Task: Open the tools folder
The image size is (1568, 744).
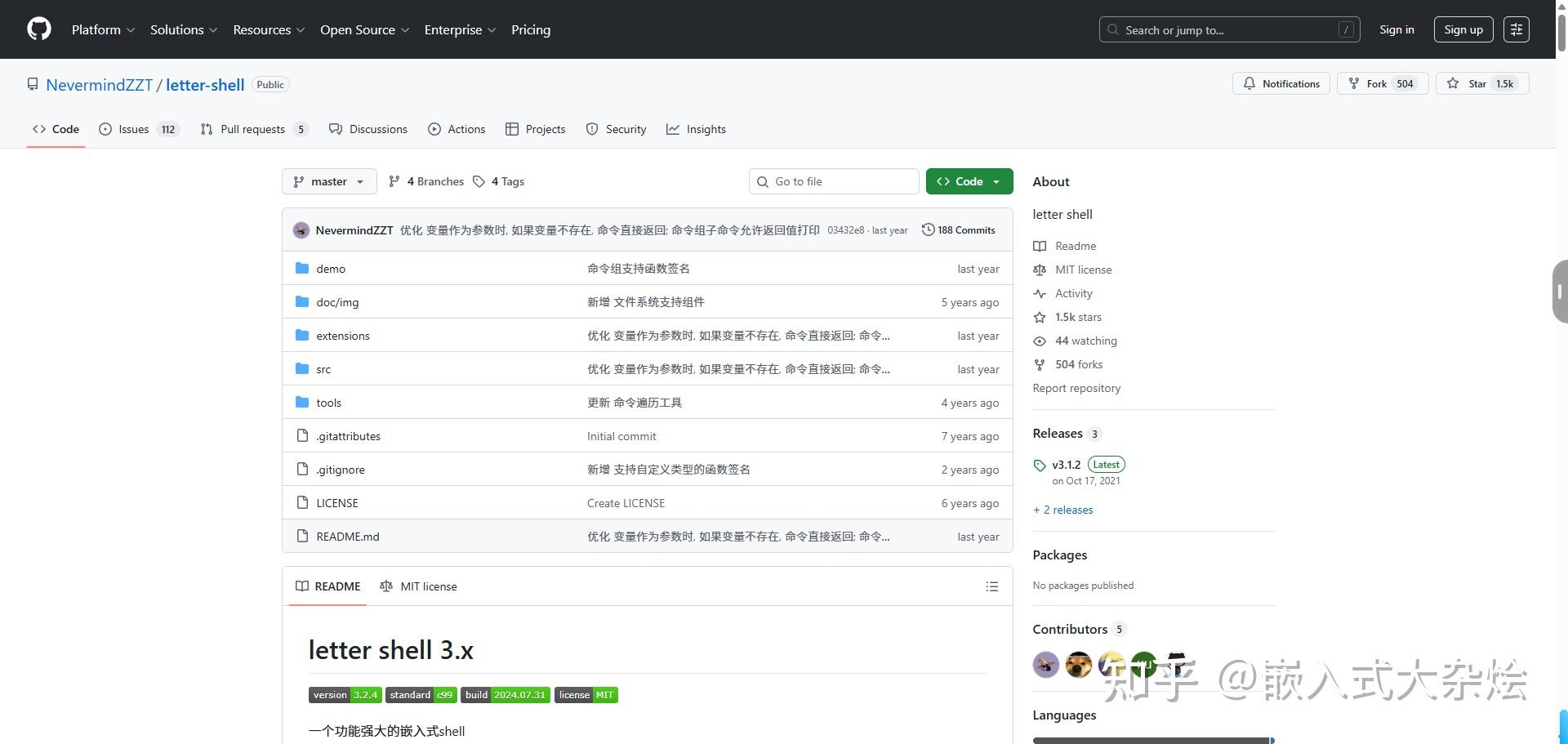Action: tap(328, 403)
